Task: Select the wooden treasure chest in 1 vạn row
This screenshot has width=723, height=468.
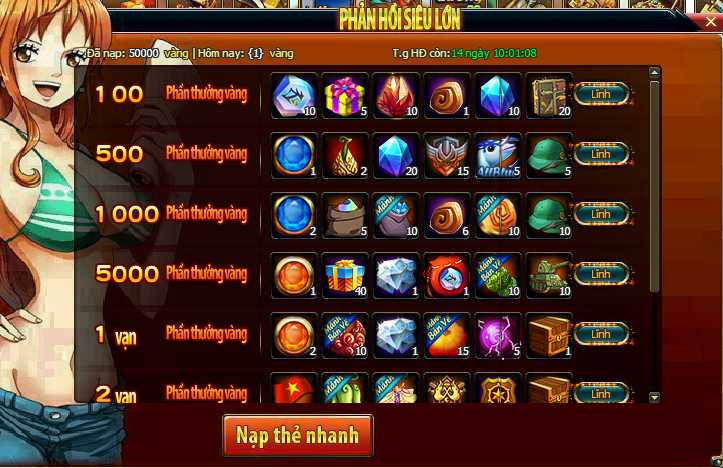Action: tap(549, 336)
